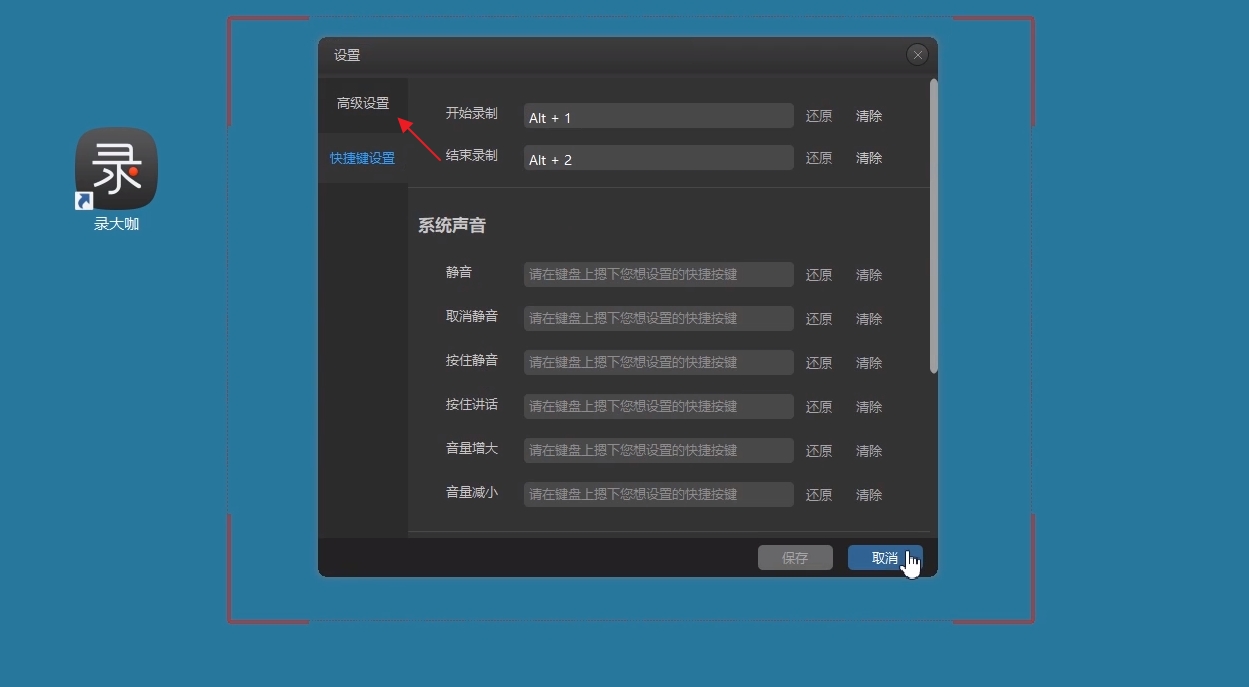Clear the 静音 hotkey with 清除
This screenshot has height=687, width=1249.
pos(867,274)
